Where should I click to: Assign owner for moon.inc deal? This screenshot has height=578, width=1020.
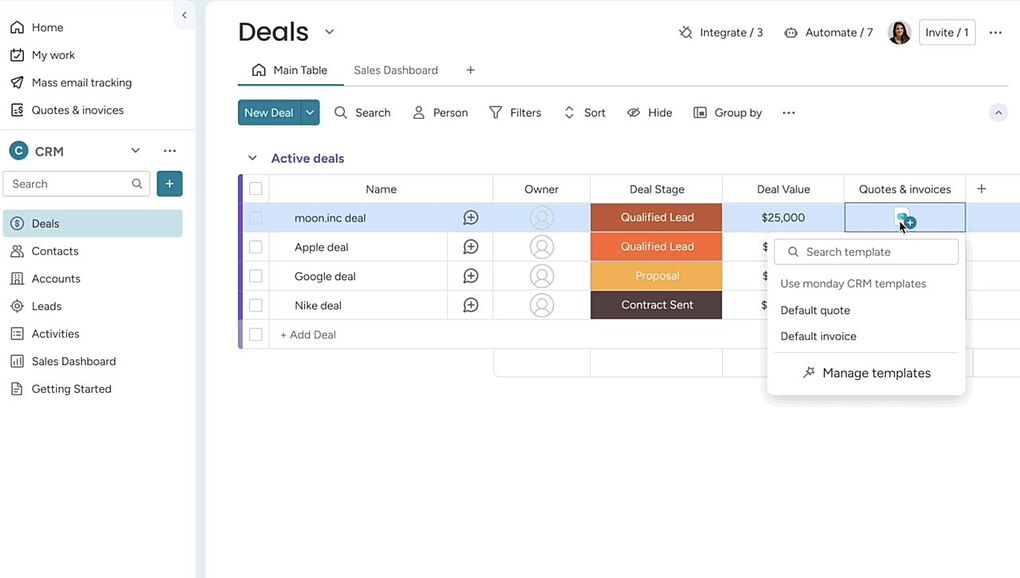coord(541,218)
